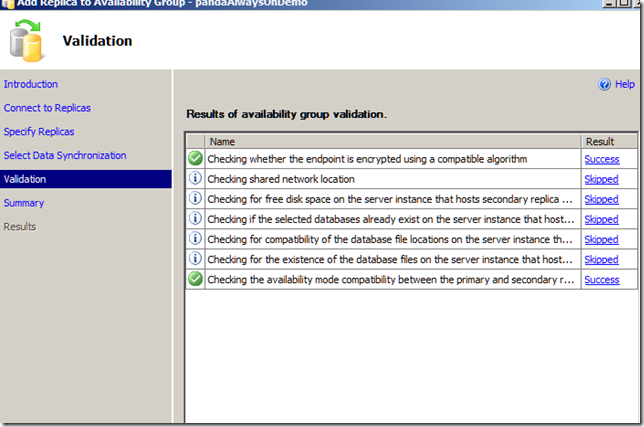The width and height of the screenshot is (644, 427).
Task: Select the Summary page in sidebar
Action: click(x=24, y=203)
